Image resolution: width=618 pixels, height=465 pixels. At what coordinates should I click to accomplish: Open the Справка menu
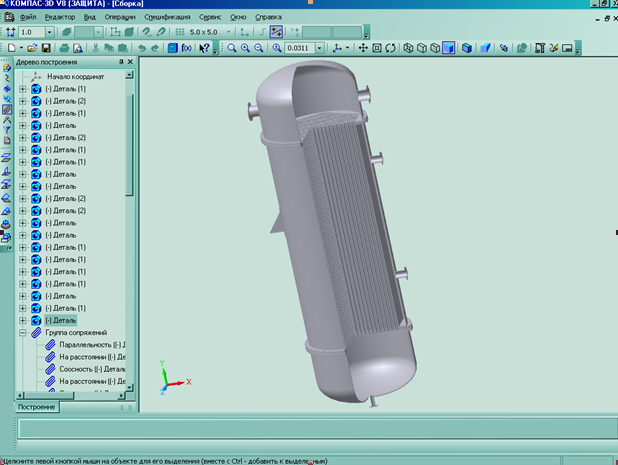coord(268,17)
